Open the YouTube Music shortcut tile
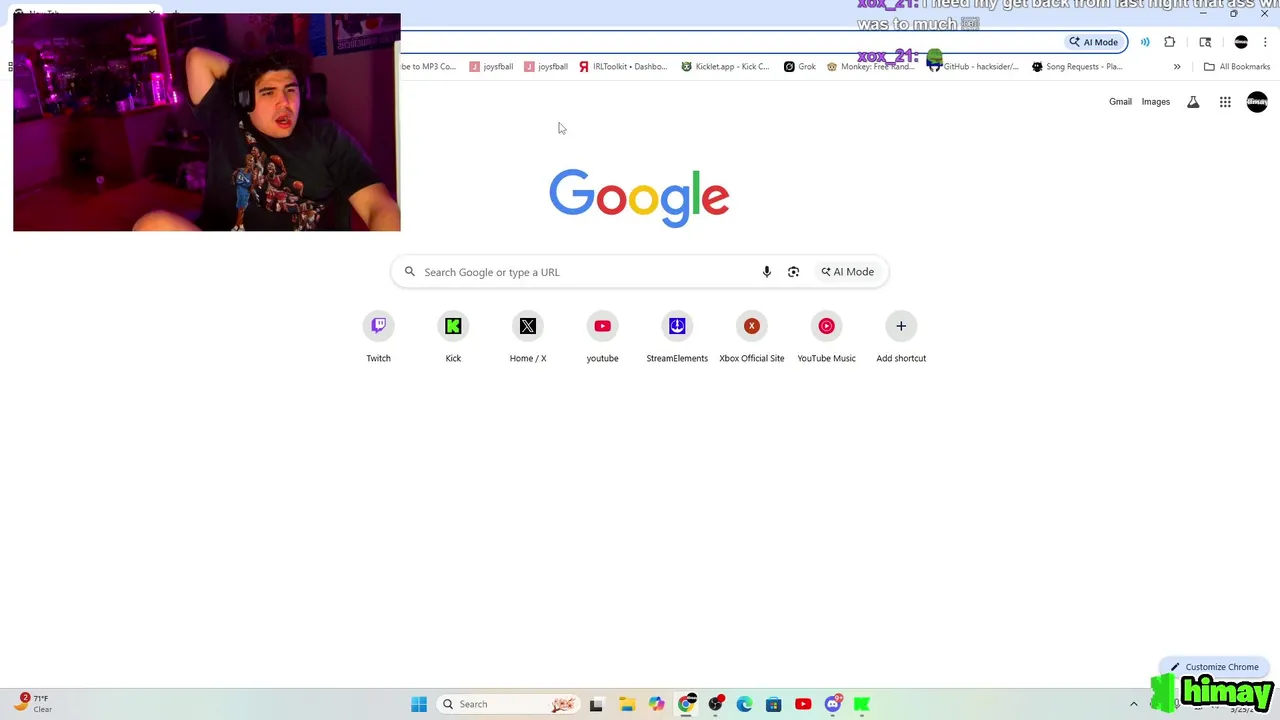The width and height of the screenshot is (1280, 720). 826,337
